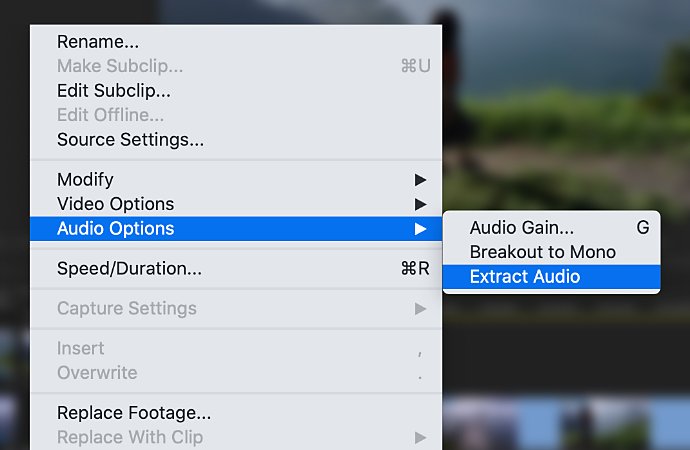Image resolution: width=690 pixels, height=450 pixels.
Task: Click the Modify submenu arrow
Action: coord(420,179)
